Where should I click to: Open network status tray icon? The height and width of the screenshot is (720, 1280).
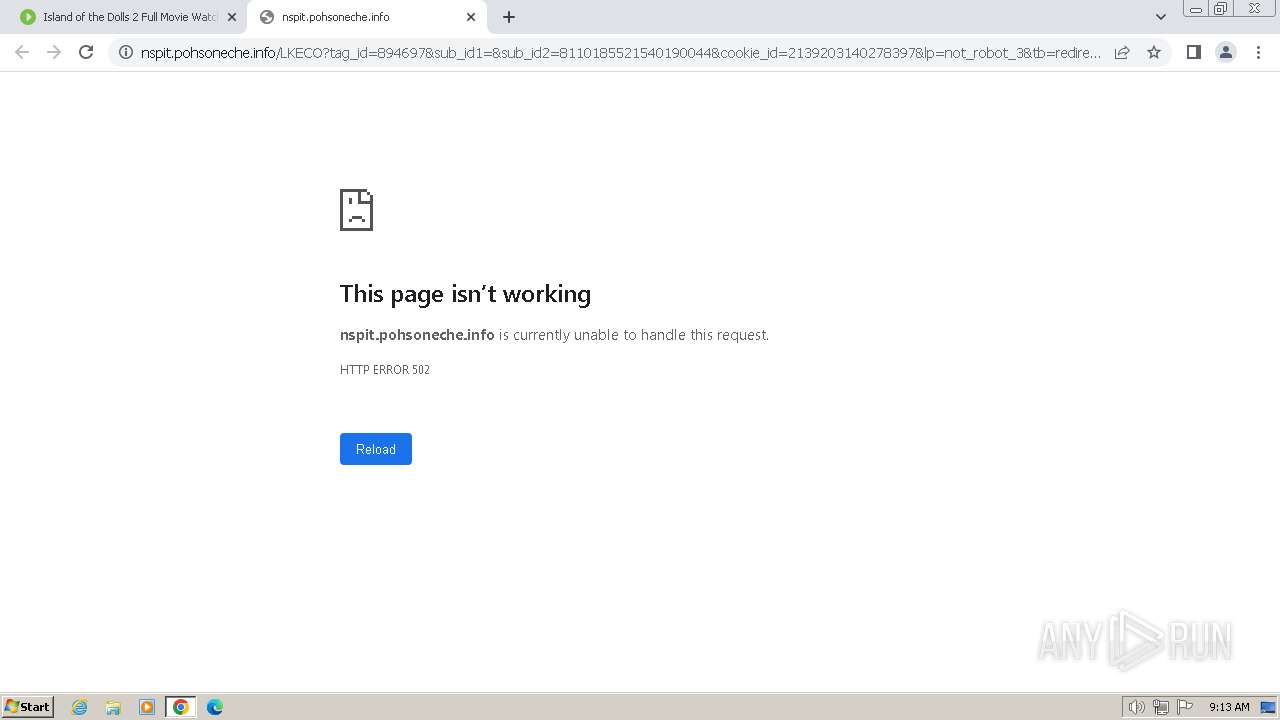click(1161, 707)
